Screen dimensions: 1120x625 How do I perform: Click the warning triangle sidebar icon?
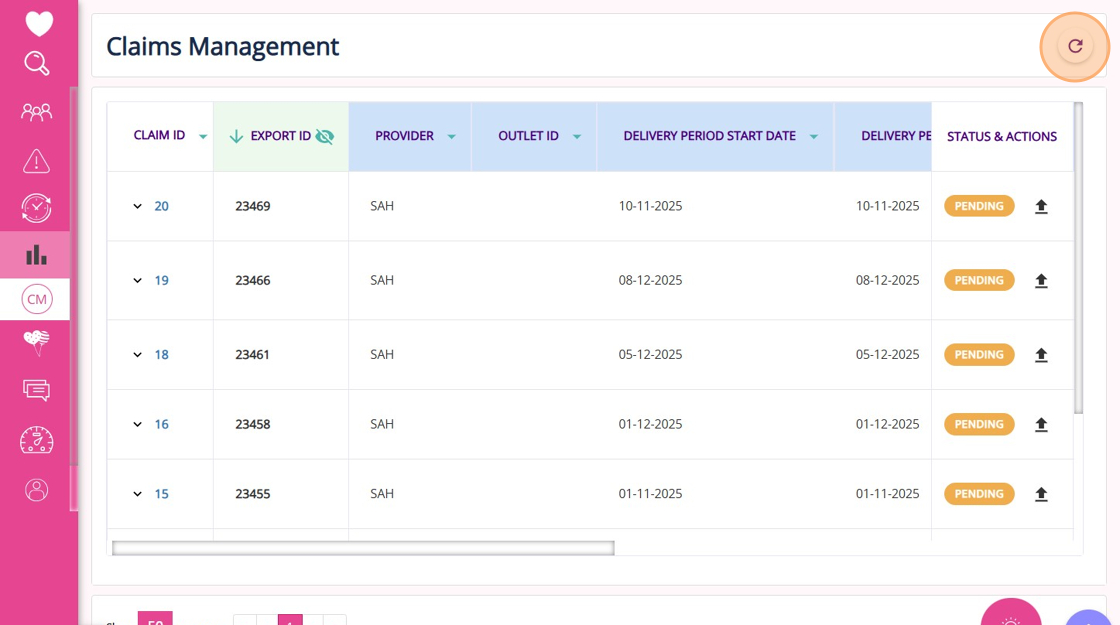[37, 160]
